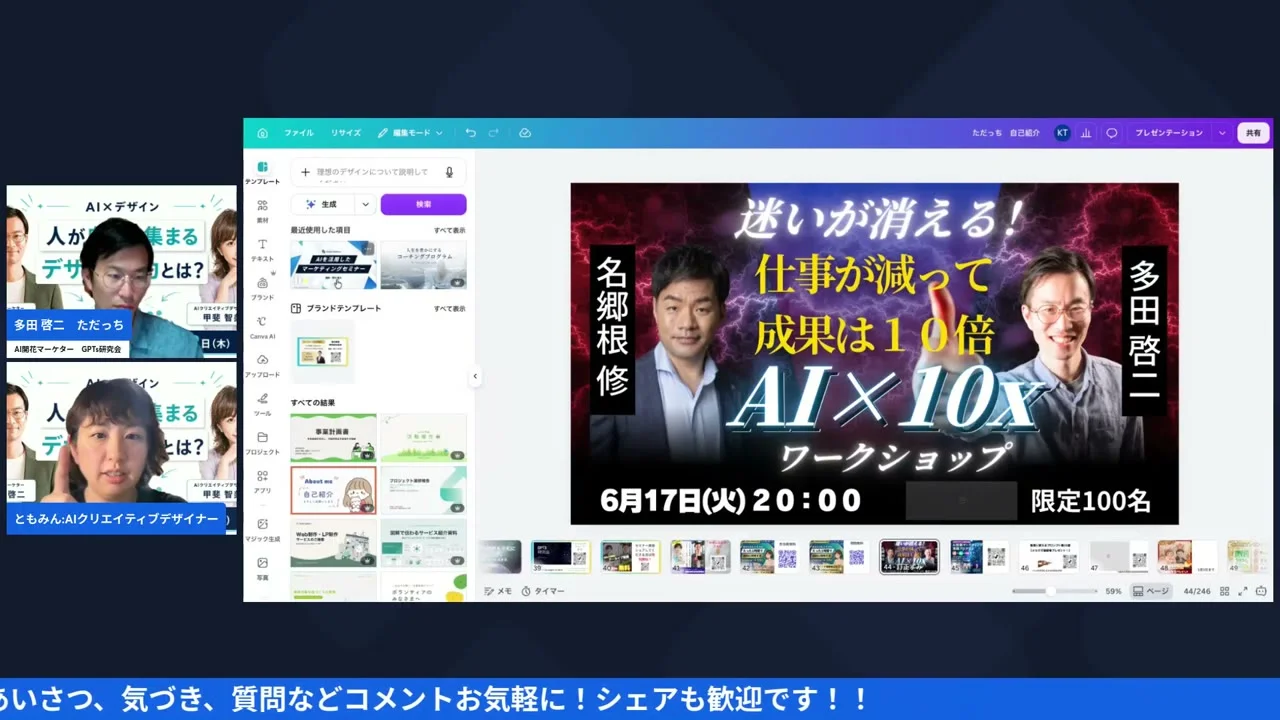Open the マジック生成 panel

262,530
